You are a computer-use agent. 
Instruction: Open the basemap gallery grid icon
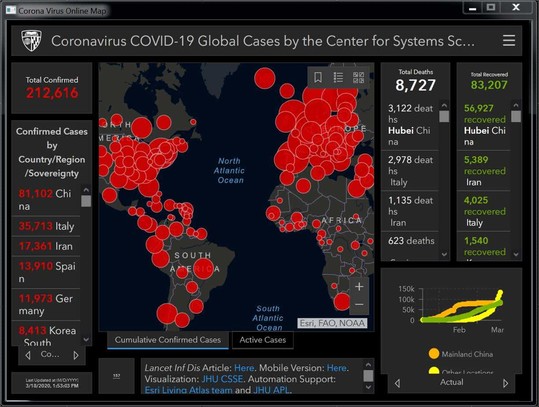[x=359, y=77]
